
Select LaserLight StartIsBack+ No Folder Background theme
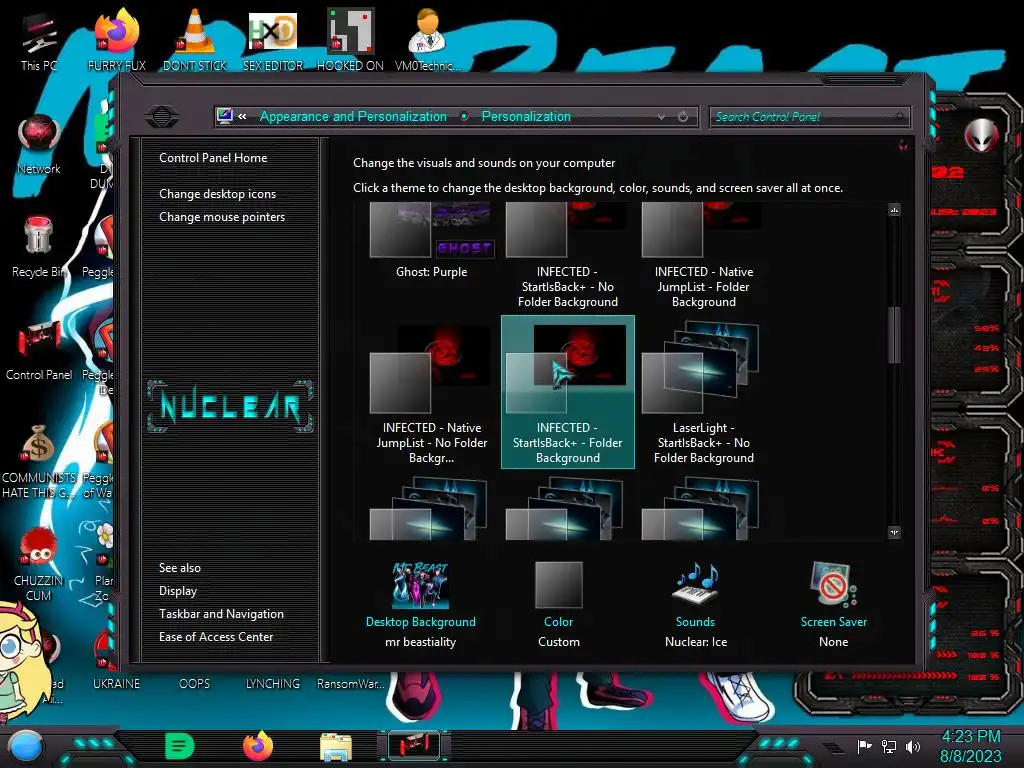[703, 392]
